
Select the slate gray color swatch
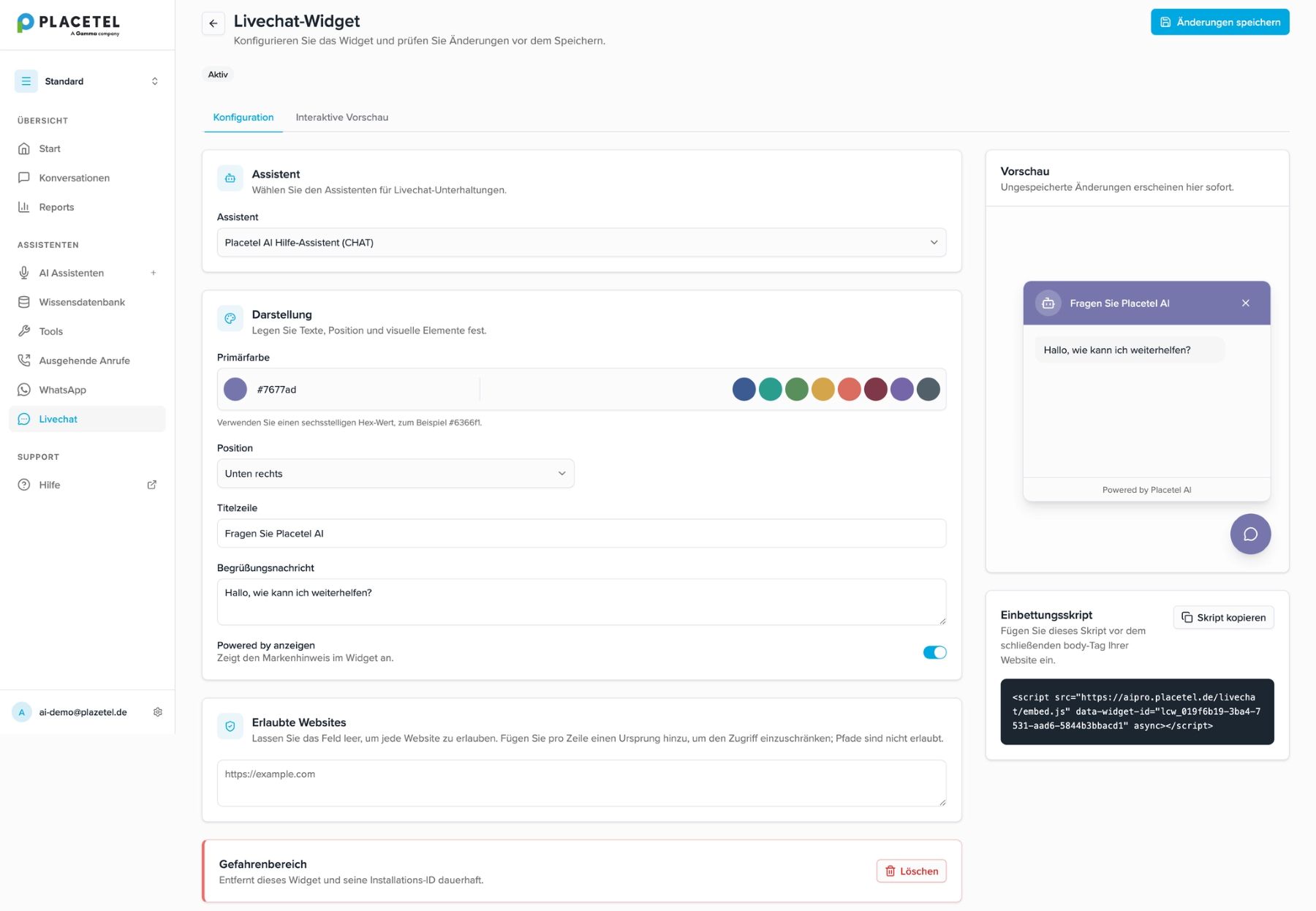click(929, 390)
